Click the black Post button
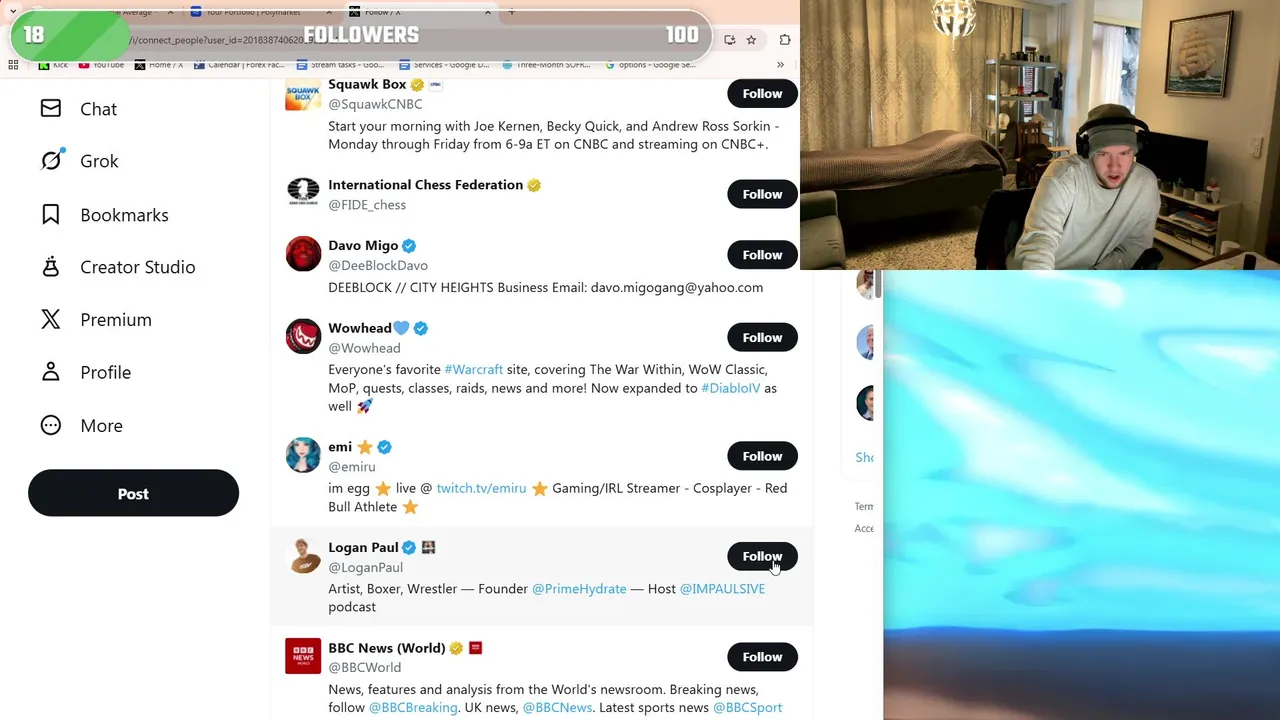Viewport: 1280px width, 720px height. tap(133, 493)
